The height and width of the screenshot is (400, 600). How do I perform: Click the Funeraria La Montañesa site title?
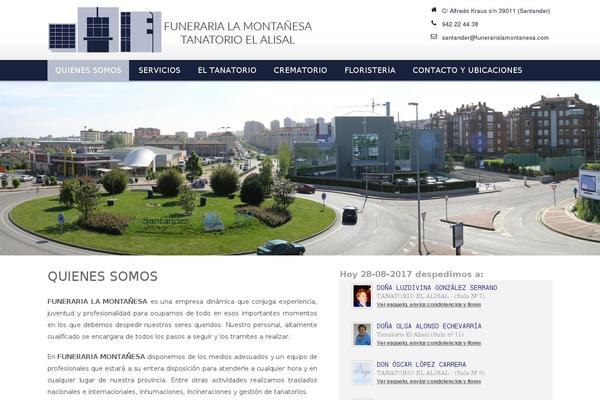pos(238,33)
